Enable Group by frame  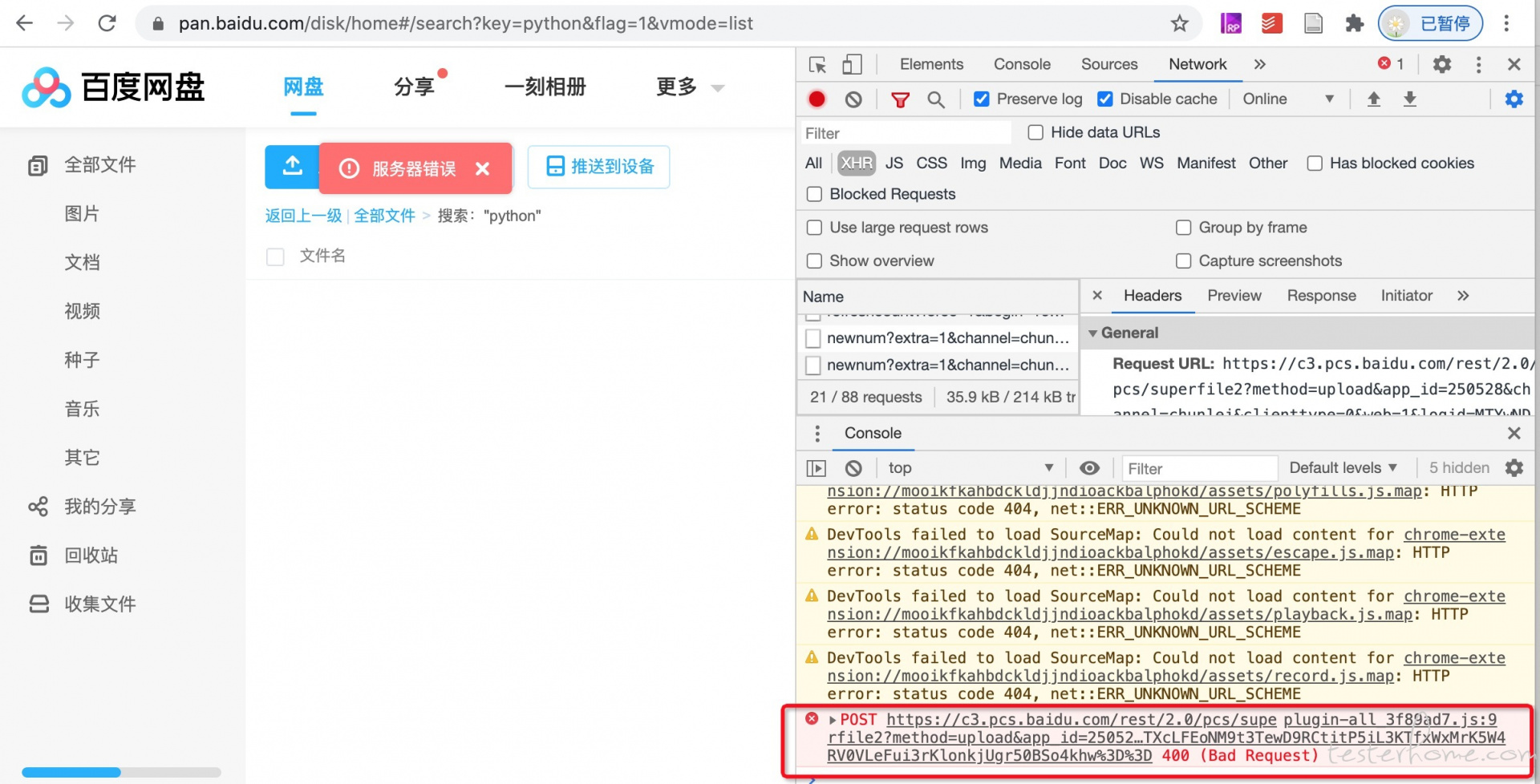click(1183, 228)
